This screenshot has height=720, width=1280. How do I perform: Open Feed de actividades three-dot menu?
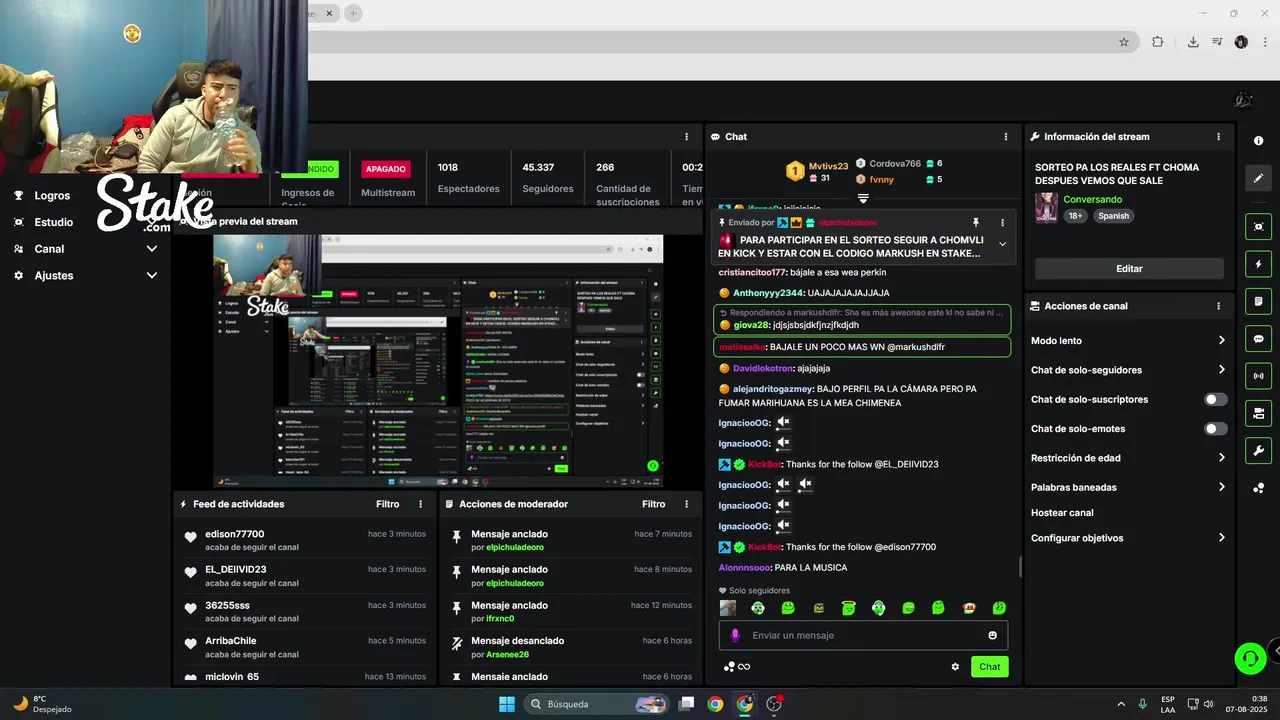[x=420, y=505]
